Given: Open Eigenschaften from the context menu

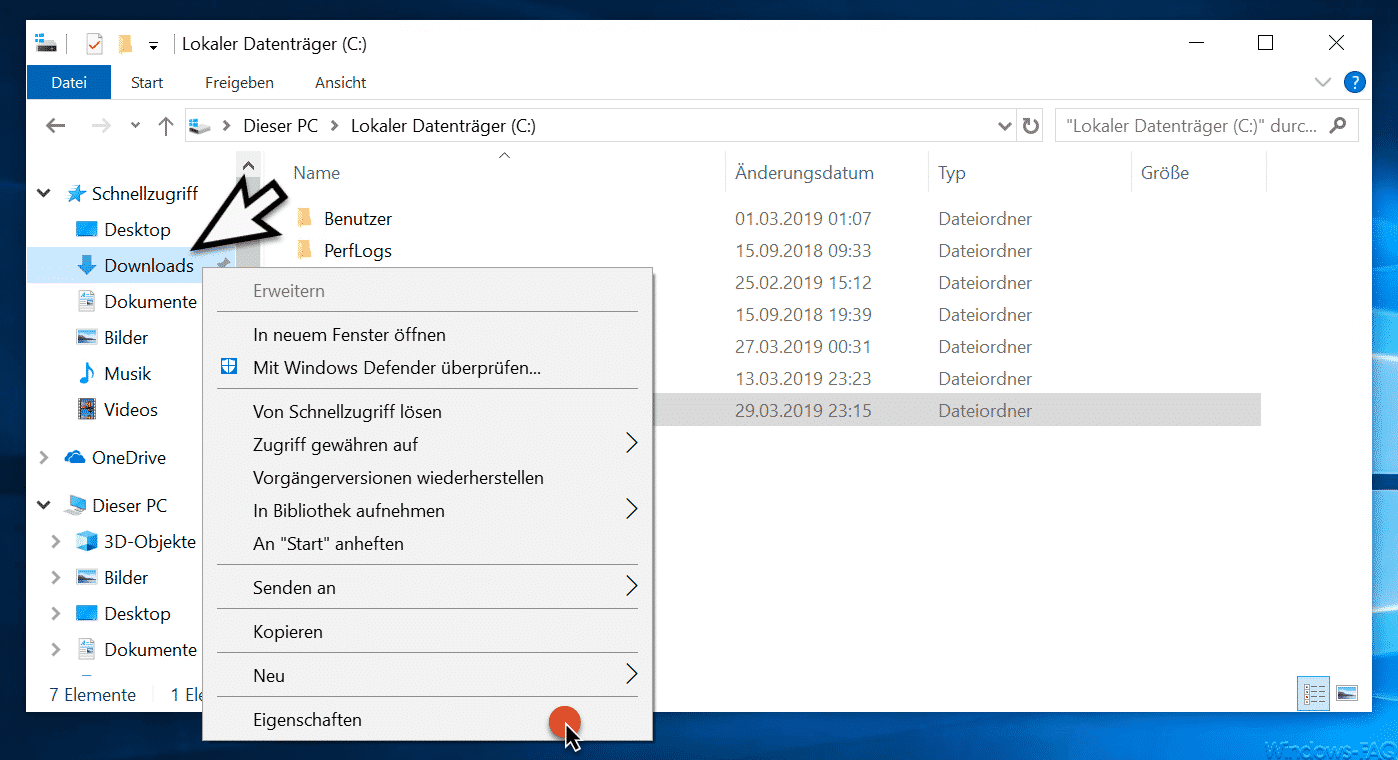Looking at the screenshot, I should 428,720.
